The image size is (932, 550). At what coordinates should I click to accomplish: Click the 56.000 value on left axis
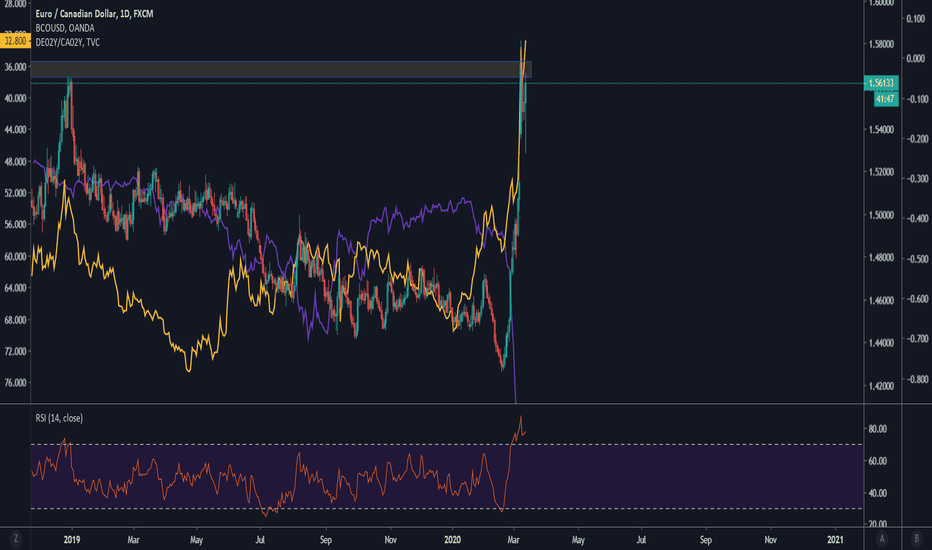15,225
